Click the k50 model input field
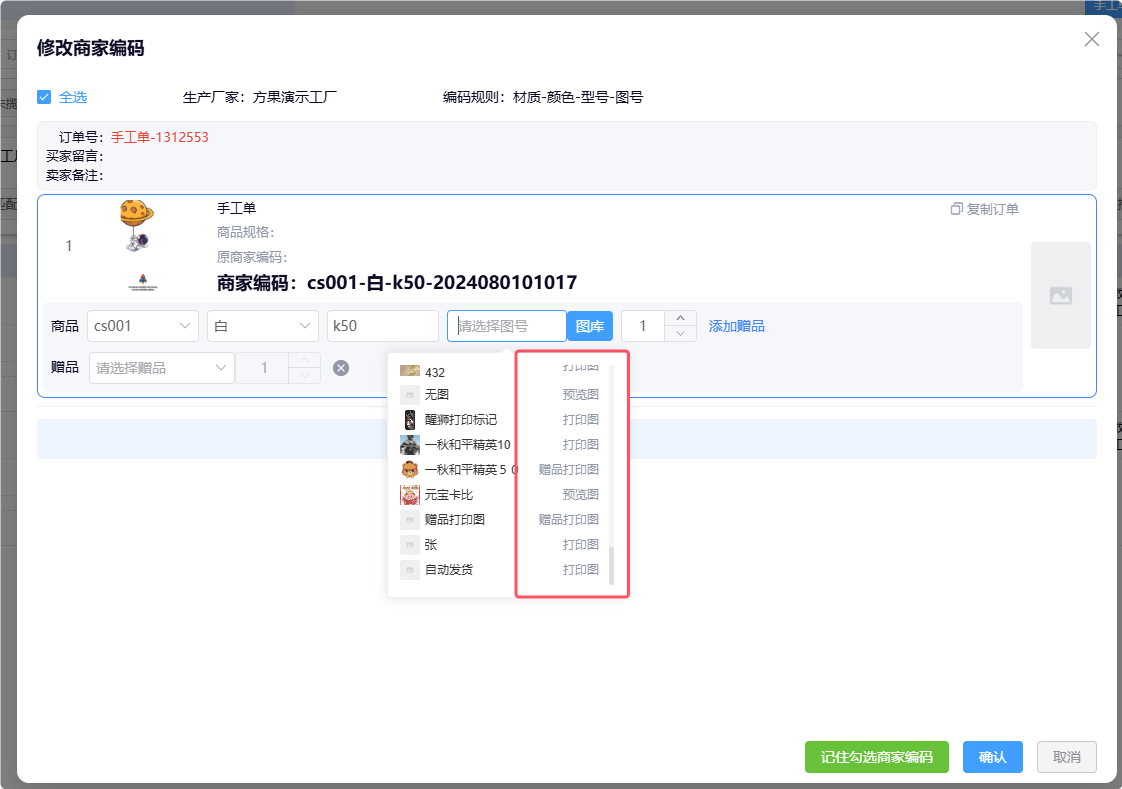Screen dimensions: 1122x789 [382, 326]
